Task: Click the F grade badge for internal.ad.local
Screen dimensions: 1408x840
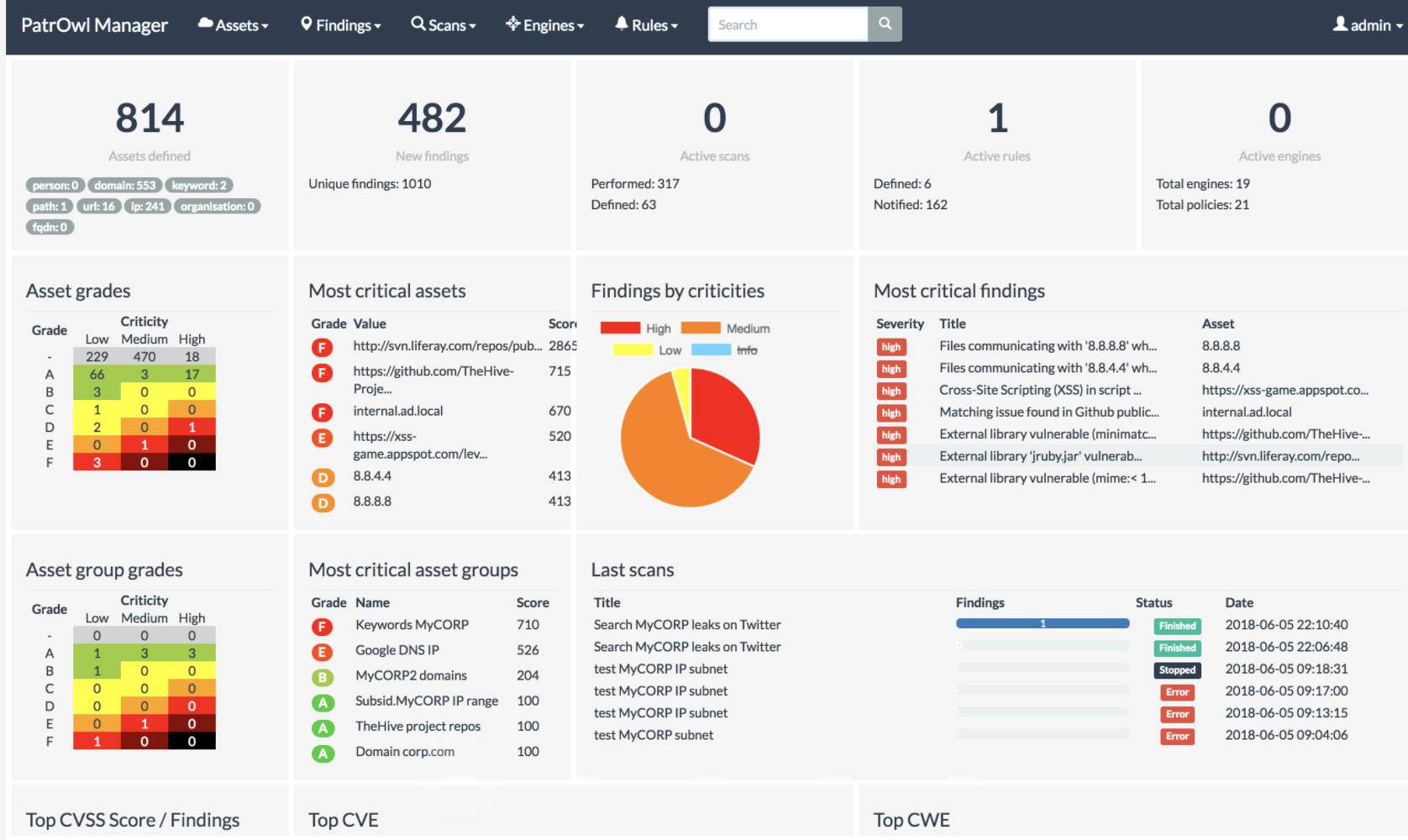Action: [322, 412]
